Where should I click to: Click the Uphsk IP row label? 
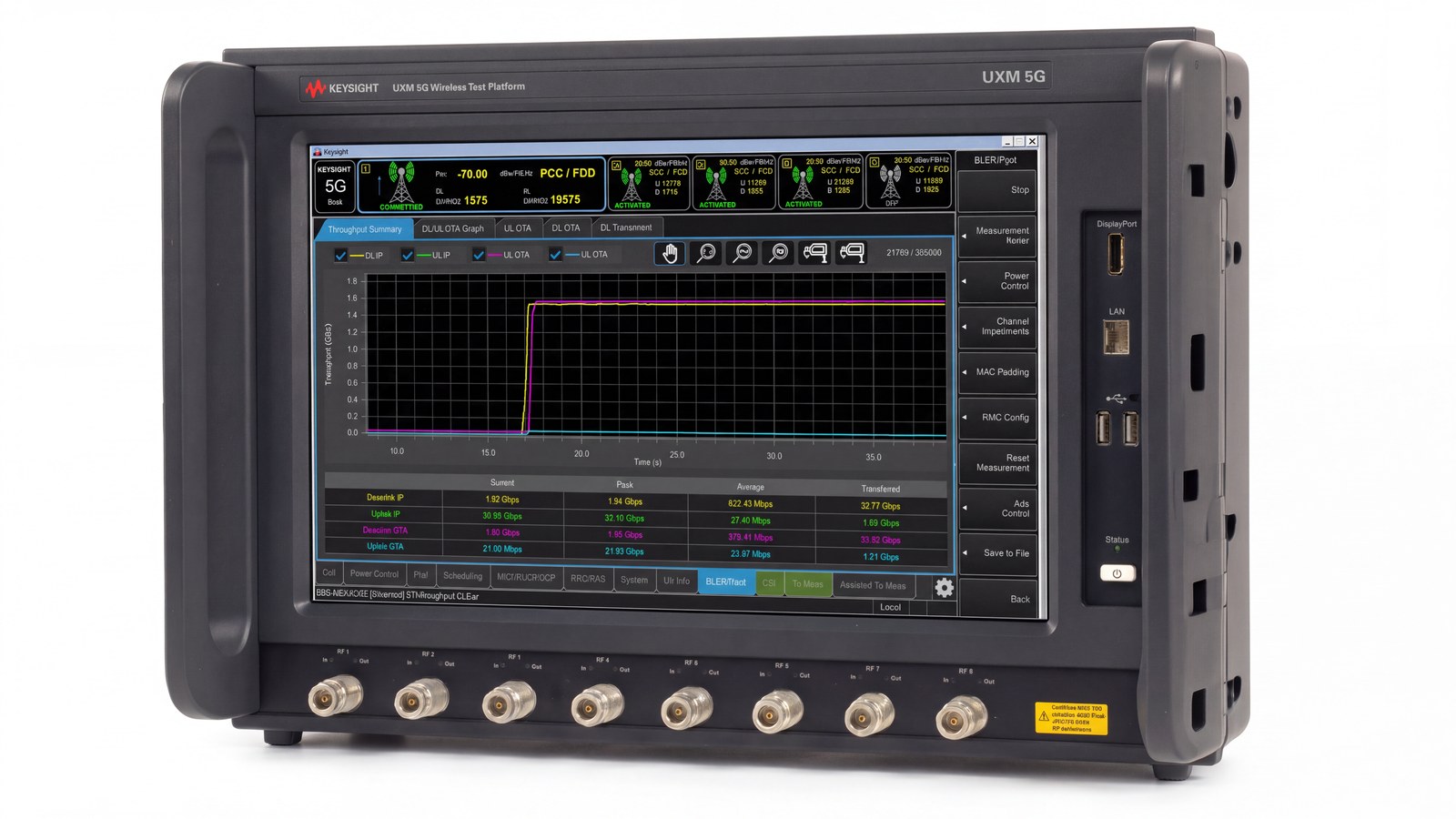tap(385, 514)
